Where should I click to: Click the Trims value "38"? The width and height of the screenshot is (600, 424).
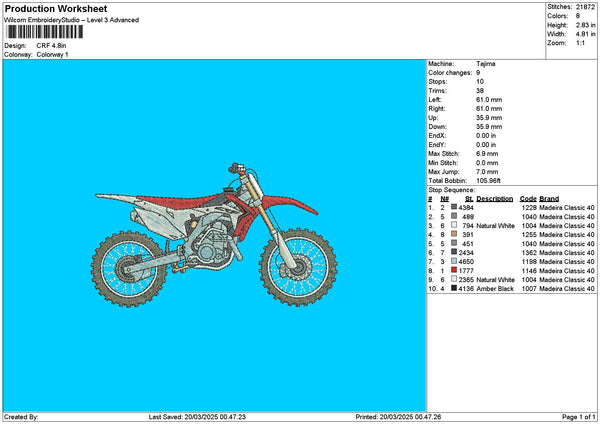480,91
